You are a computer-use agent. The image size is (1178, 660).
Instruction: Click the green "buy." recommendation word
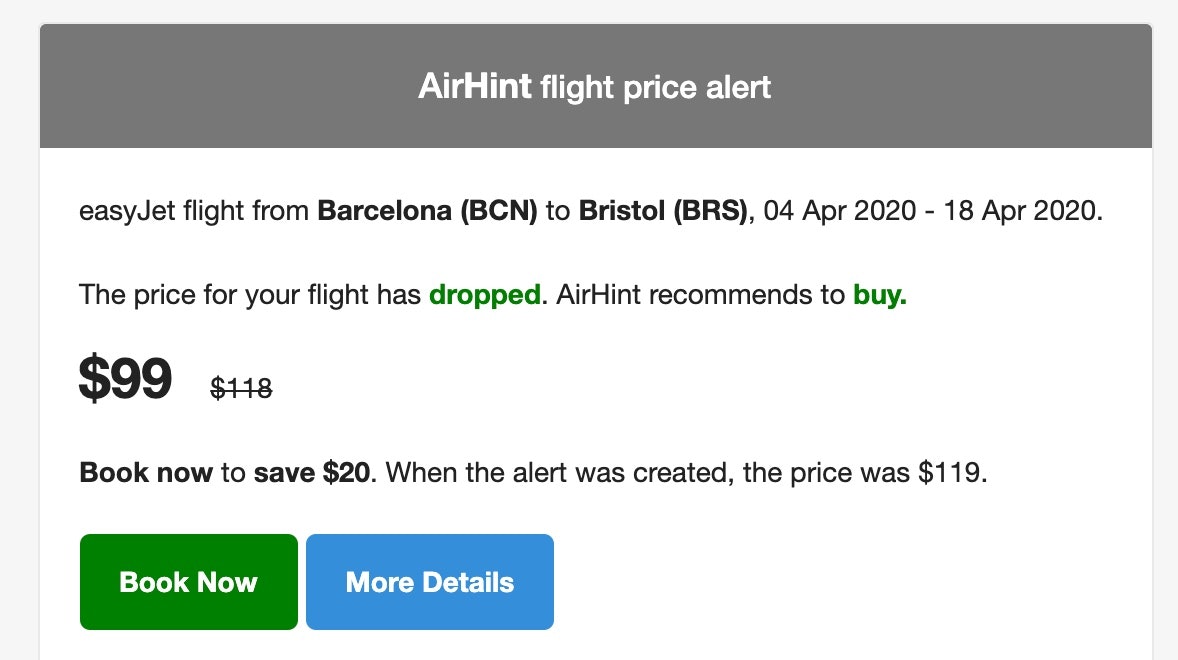[879, 295]
